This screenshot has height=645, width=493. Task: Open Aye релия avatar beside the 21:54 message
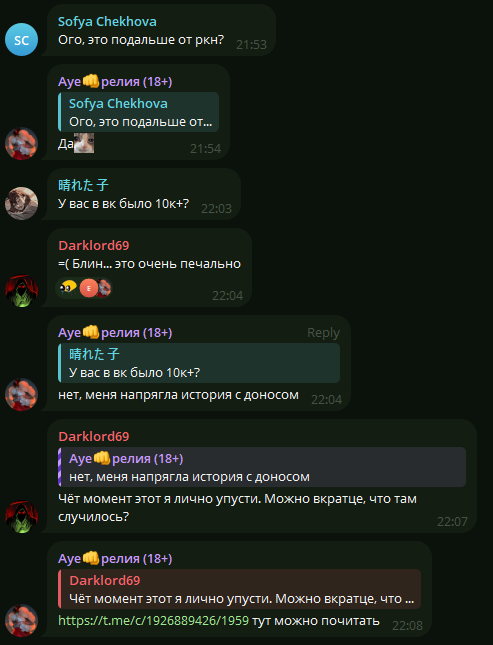pos(21,143)
